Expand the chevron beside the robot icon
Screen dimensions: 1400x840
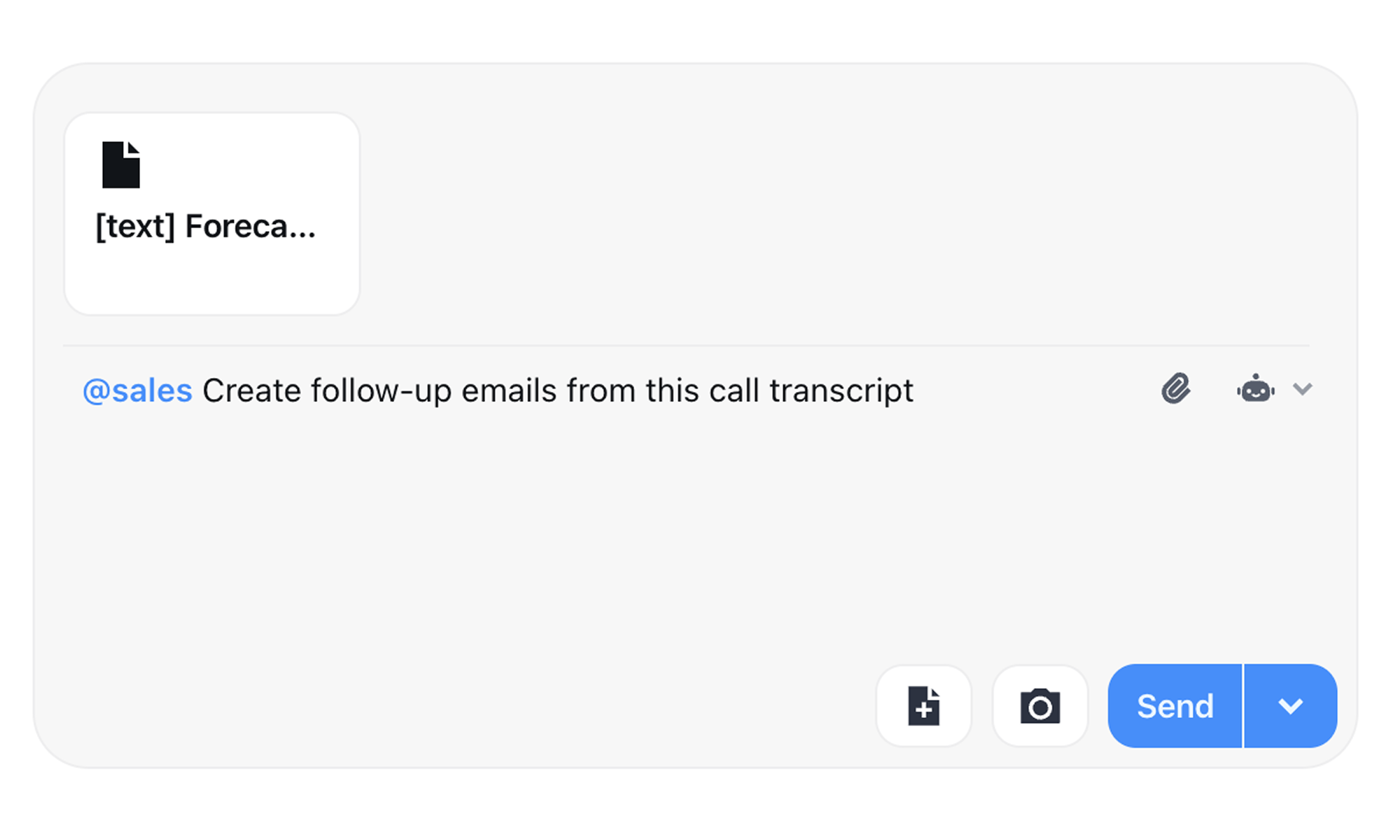click(x=1303, y=388)
